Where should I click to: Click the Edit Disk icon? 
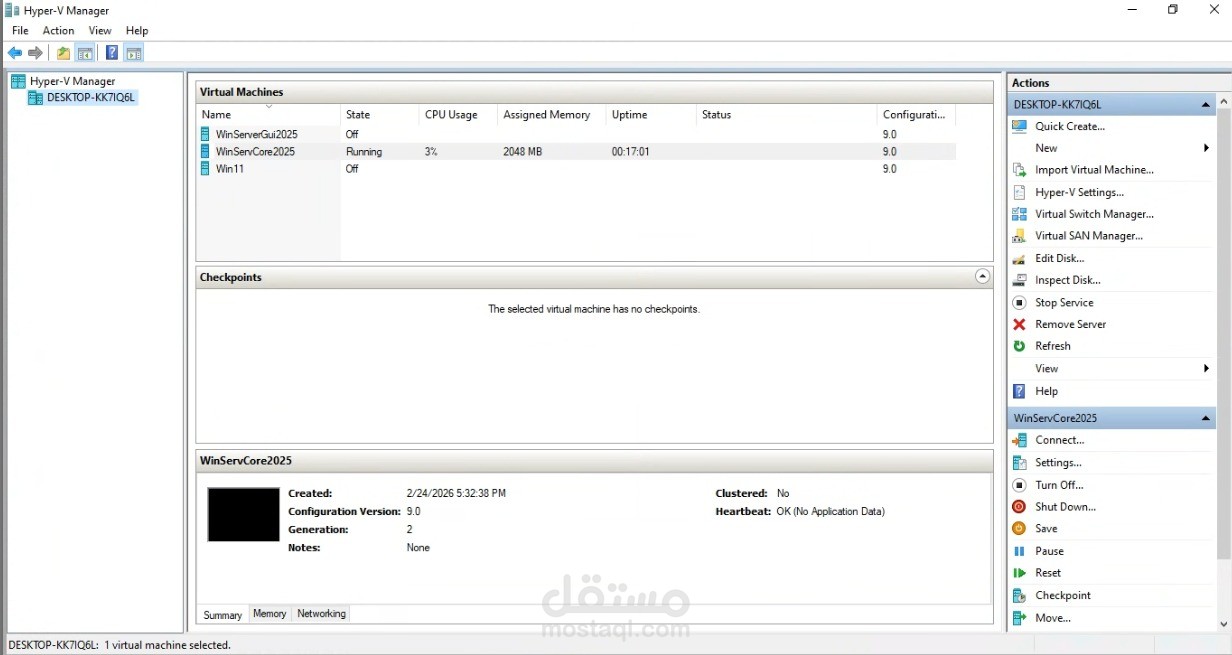coord(1019,258)
